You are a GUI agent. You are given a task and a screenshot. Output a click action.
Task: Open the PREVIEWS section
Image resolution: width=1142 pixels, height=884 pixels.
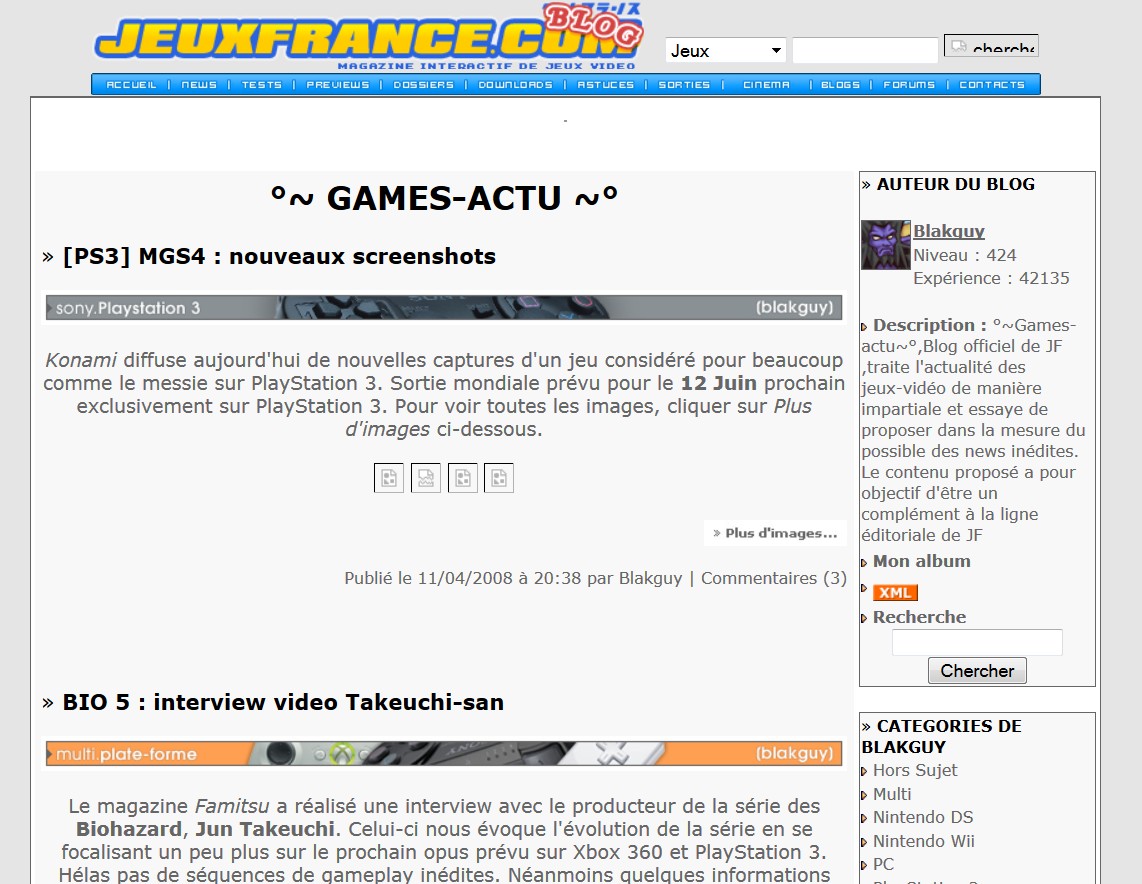coord(338,84)
